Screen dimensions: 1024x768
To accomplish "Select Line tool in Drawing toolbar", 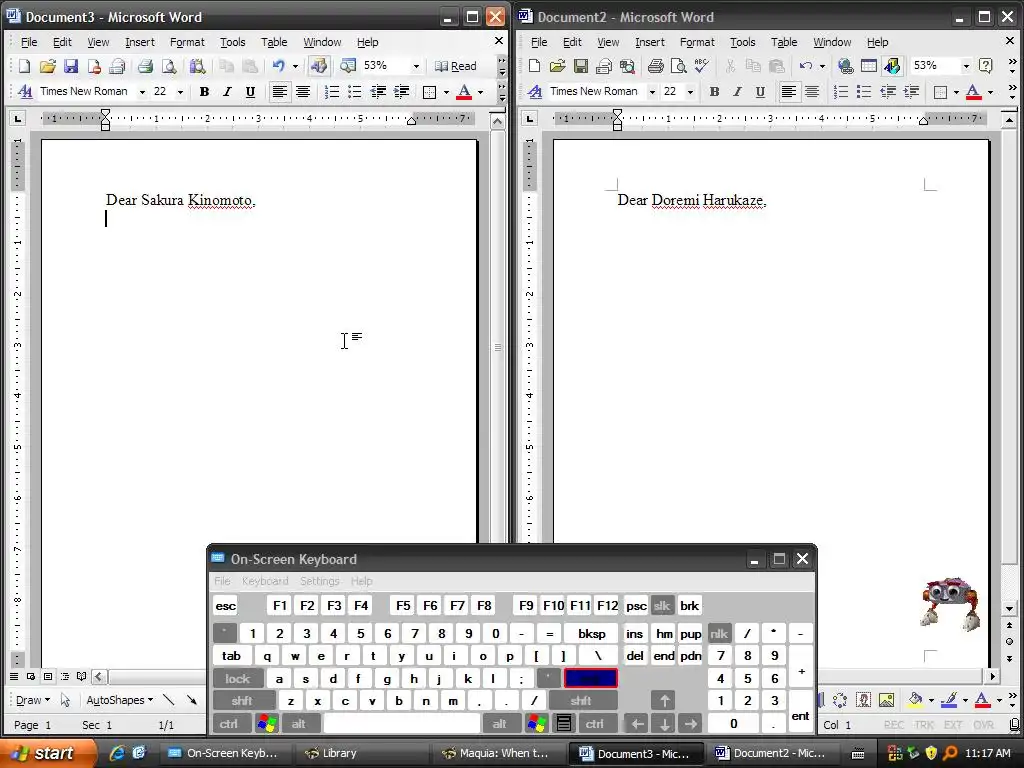I will click(x=168, y=700).
